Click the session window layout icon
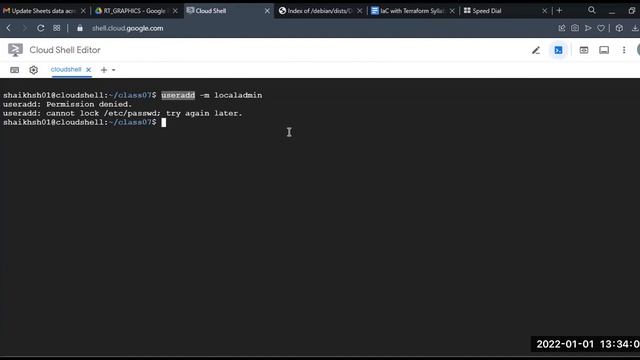Viewport: 640px width, 360px height. click(604, 50)
